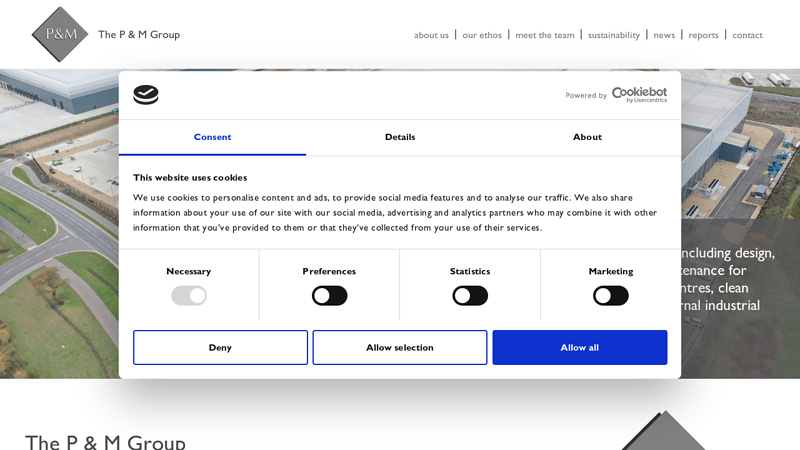
Task: Open the Cookiebot by Usercentrics link
Action: (x=639, y=95)
